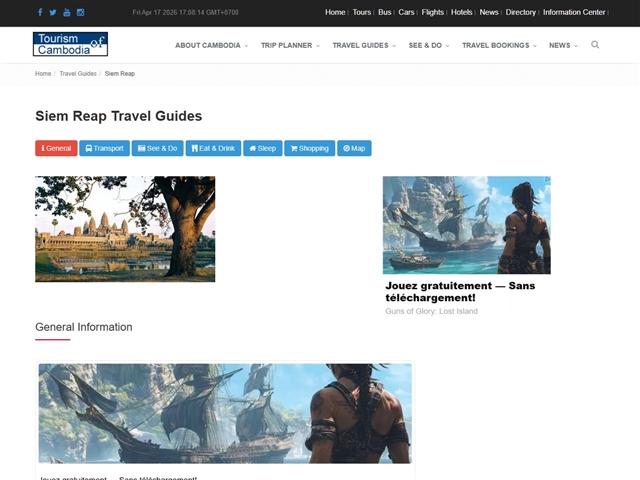Open the 'Jouez gratuitement' ad headline
The width and height of the screenshot is (640, 480).
(460, 291)
